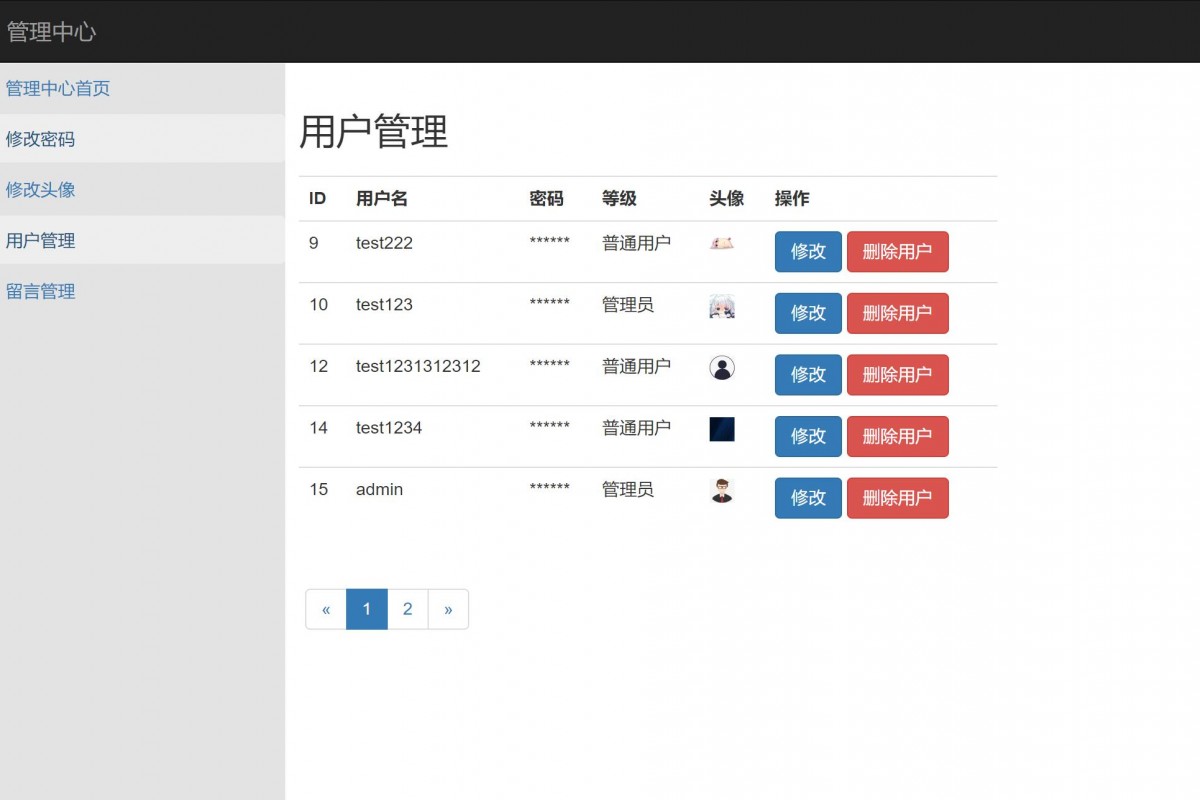1200x800 pixels.
Task: Click 修改 button for admin user
Action: (808, 498)
